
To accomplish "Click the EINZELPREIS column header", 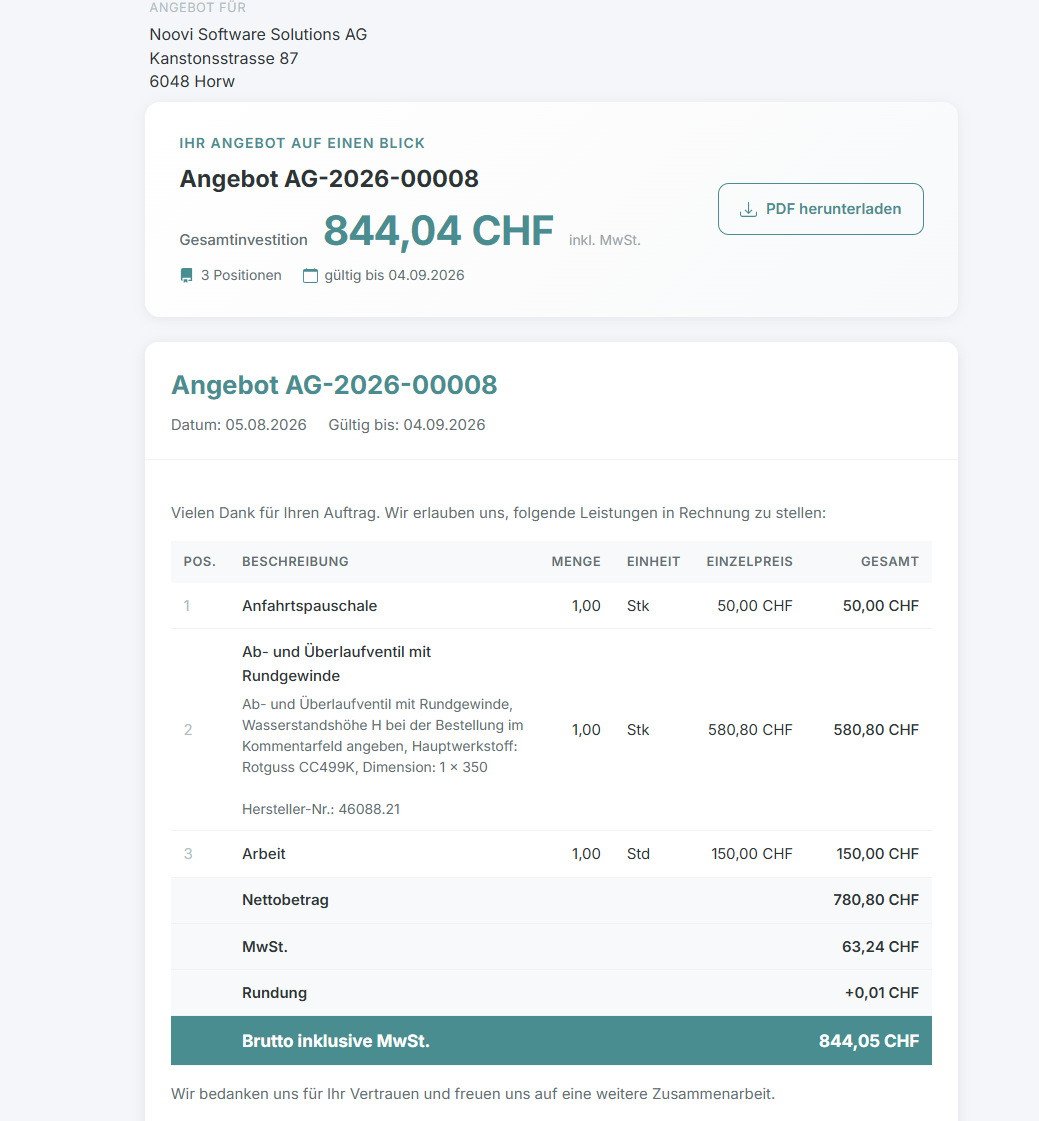I will [749, 561].
